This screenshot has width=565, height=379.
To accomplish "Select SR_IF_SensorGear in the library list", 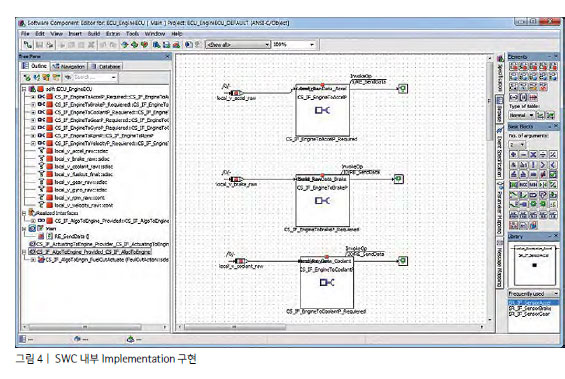I will [529, 314].
